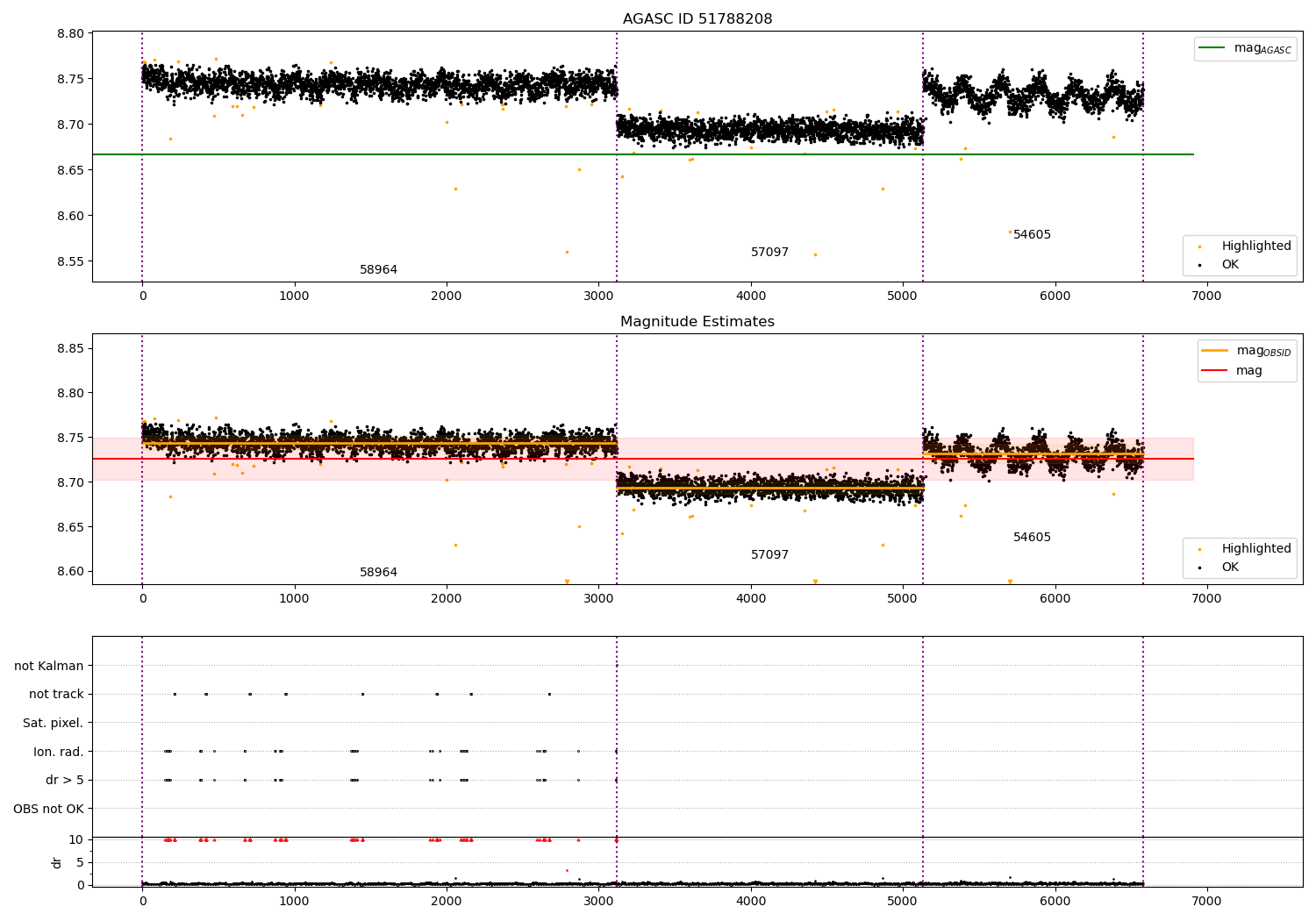Click the 8.85 tick in Magnitude Estimates plot

70,349
